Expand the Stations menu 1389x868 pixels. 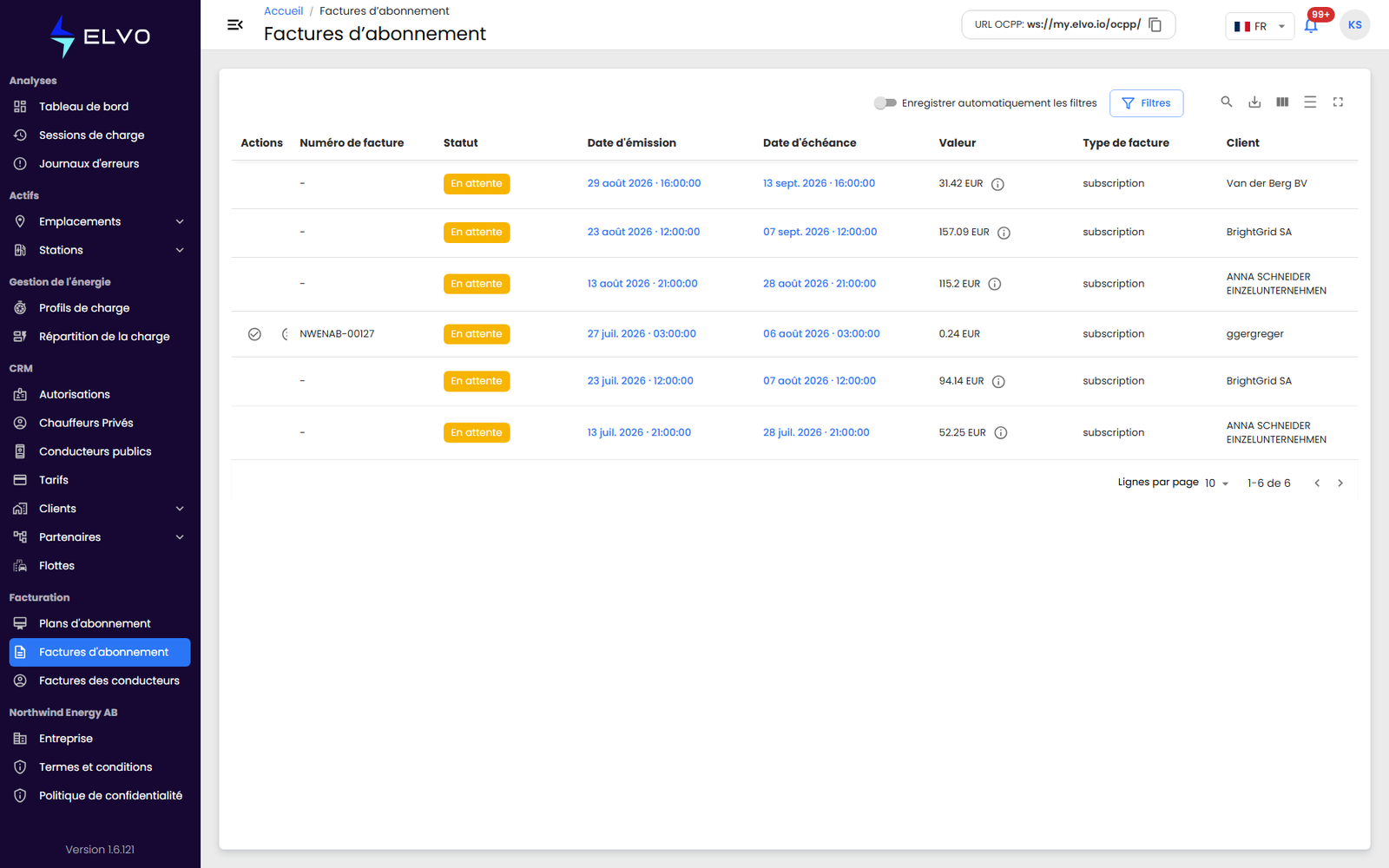coord(100,250)
